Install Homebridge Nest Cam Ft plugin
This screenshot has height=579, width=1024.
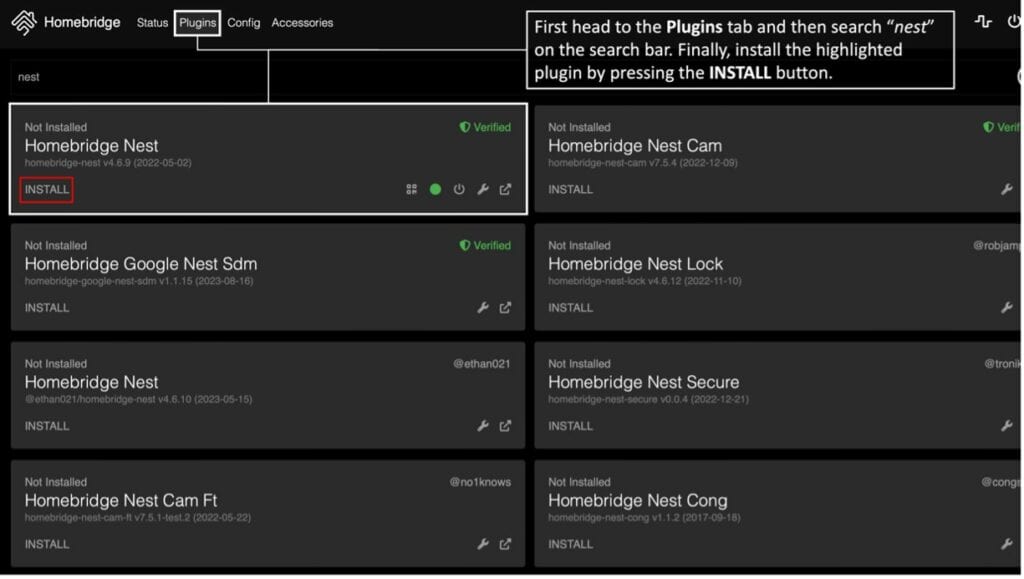click(x=47, y=544)
